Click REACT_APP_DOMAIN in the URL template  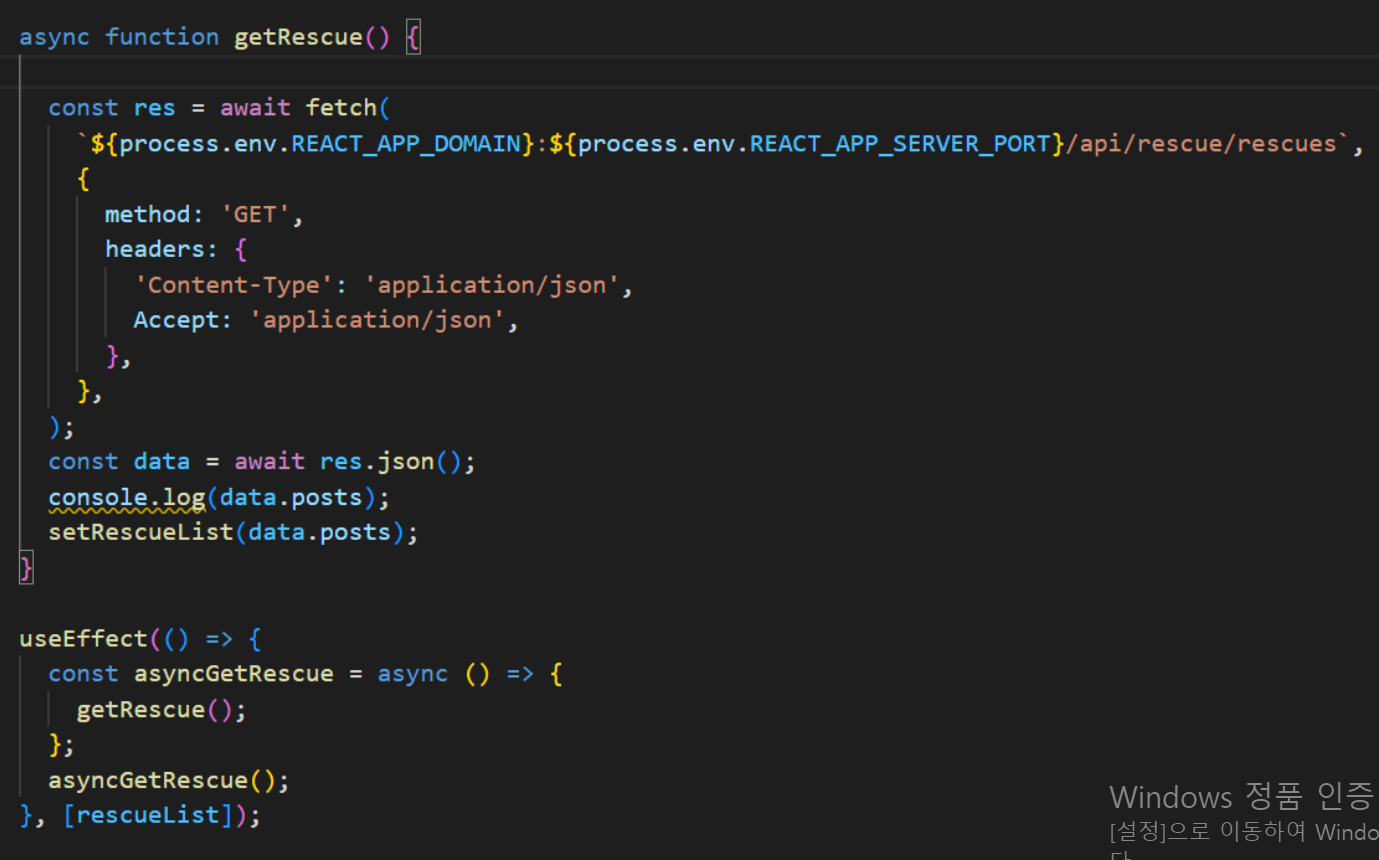pos(406,144)
